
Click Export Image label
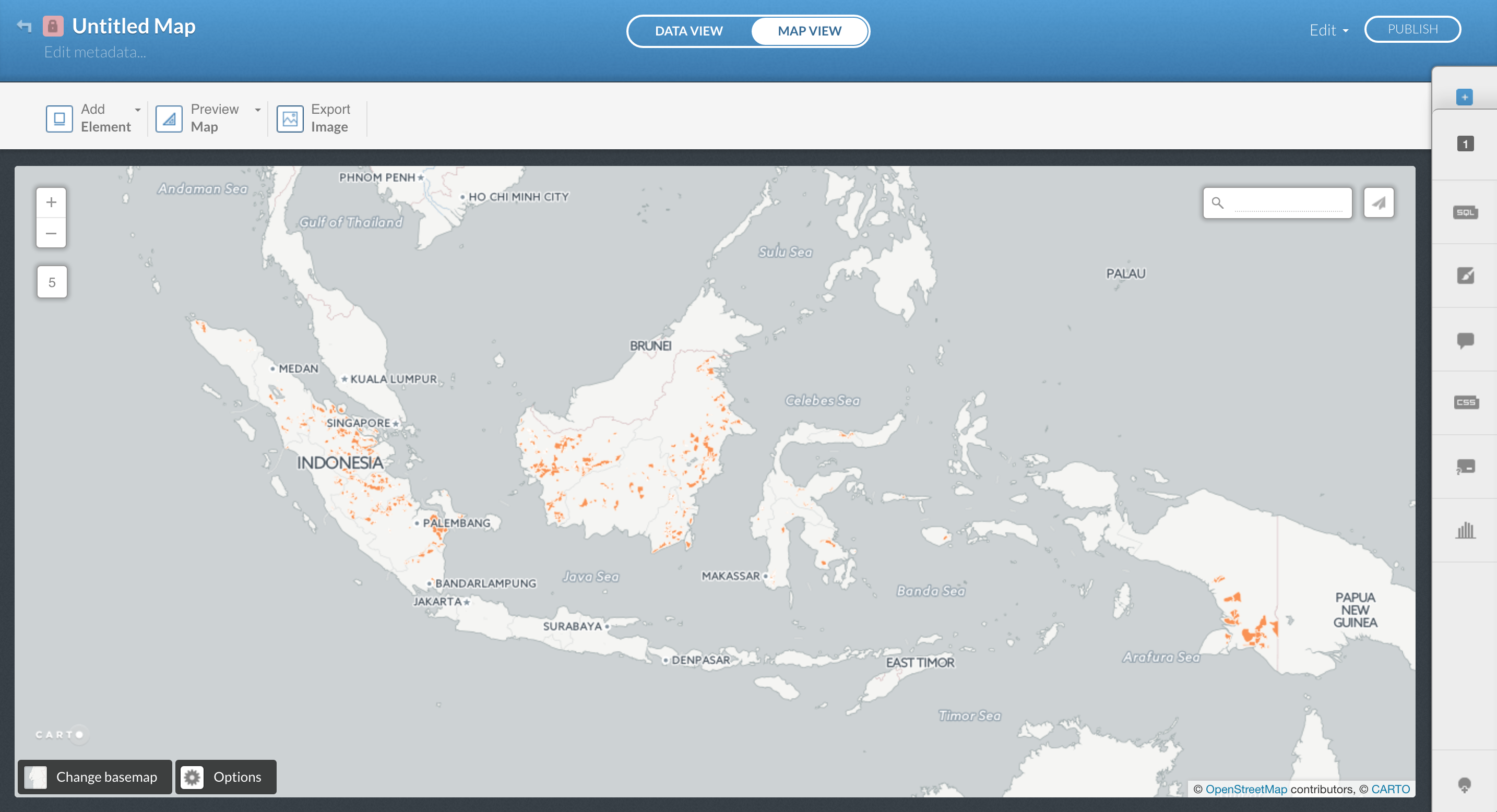click(x=330, y=118)
